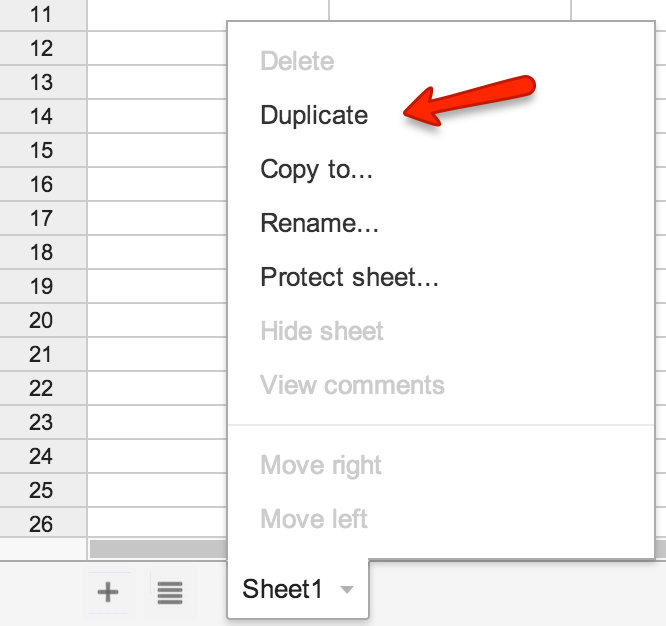
Task: Click the horizontal scrollbar thumb
Action: [x=158, y=549]
